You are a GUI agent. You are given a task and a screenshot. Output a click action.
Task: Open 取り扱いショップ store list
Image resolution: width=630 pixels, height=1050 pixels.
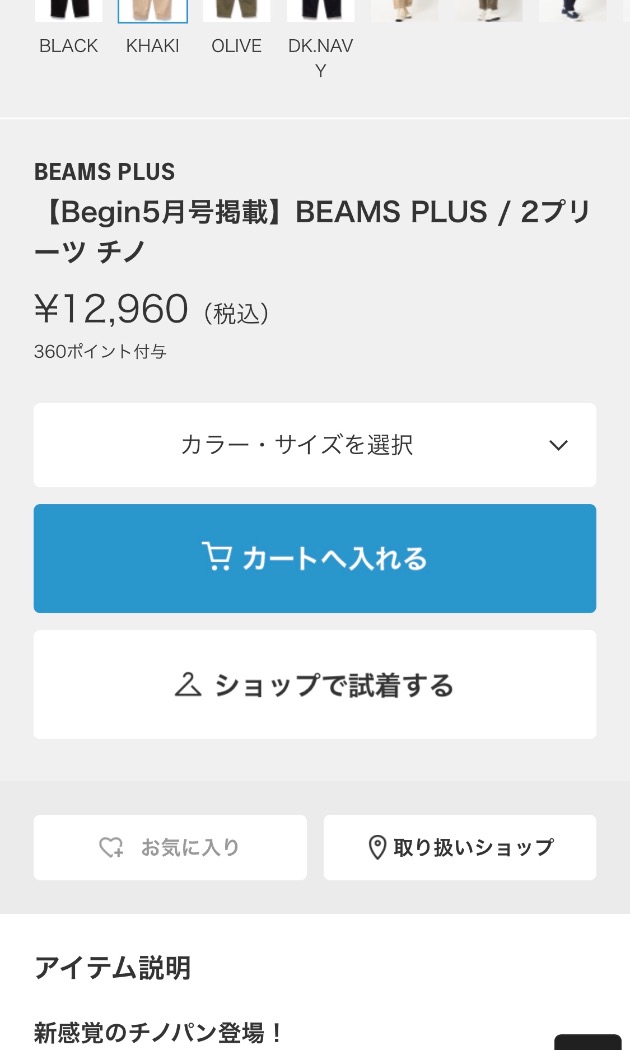click(460, 848)
